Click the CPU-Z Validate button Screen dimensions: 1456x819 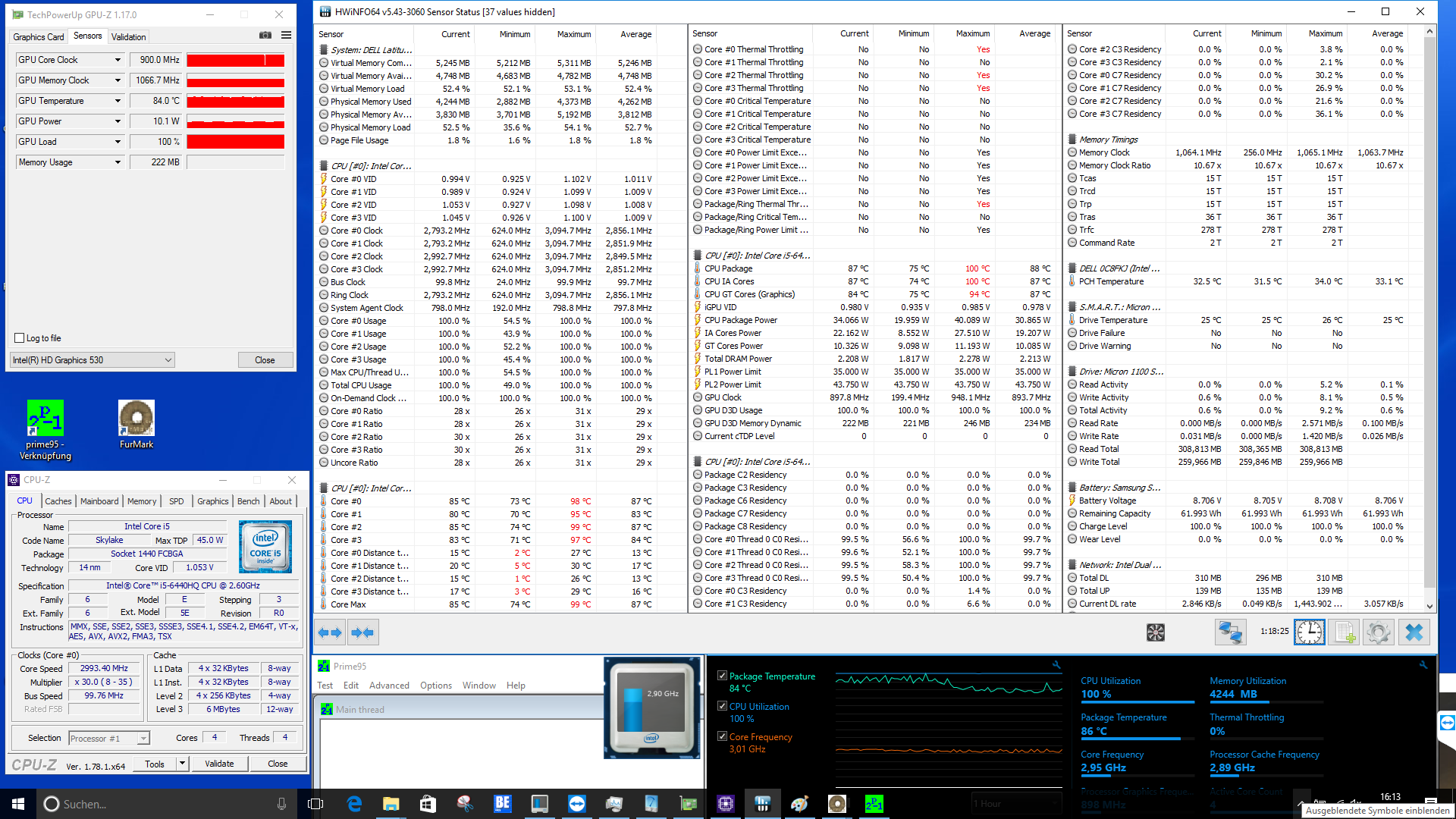(219, 764)
